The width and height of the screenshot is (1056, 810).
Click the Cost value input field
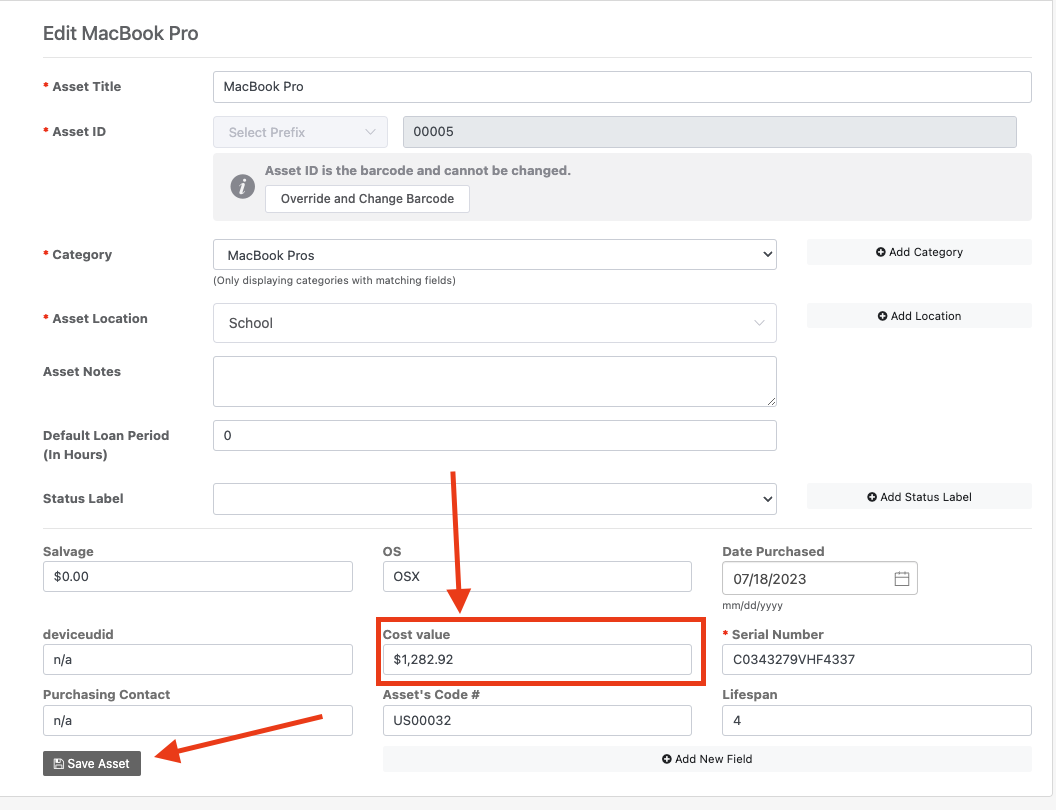pyautogui.click(x=537, y=660)
